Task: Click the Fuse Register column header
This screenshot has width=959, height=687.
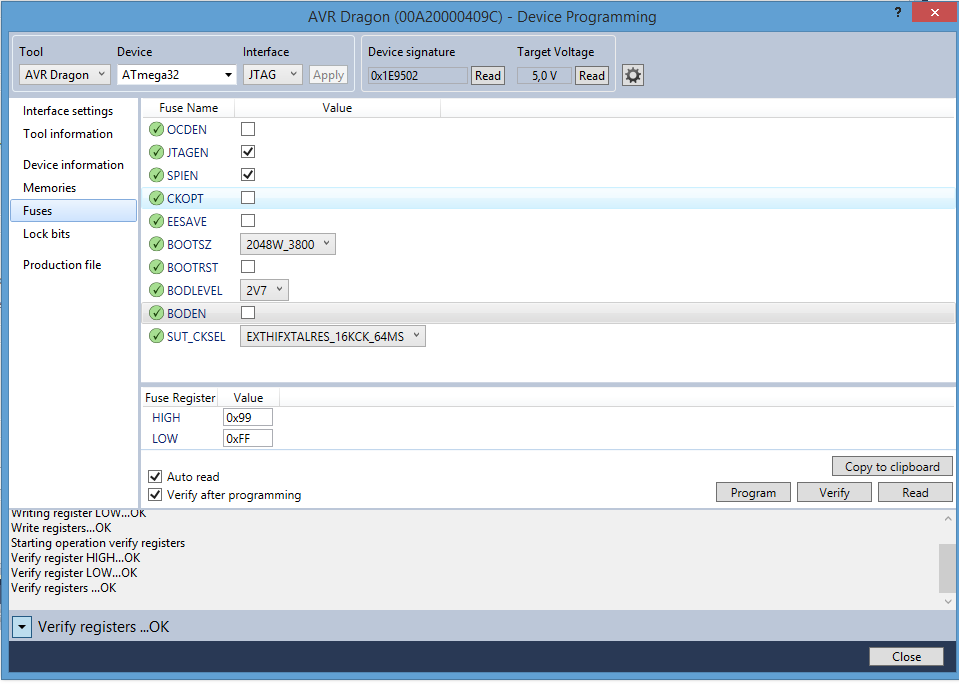Action: 180,398
